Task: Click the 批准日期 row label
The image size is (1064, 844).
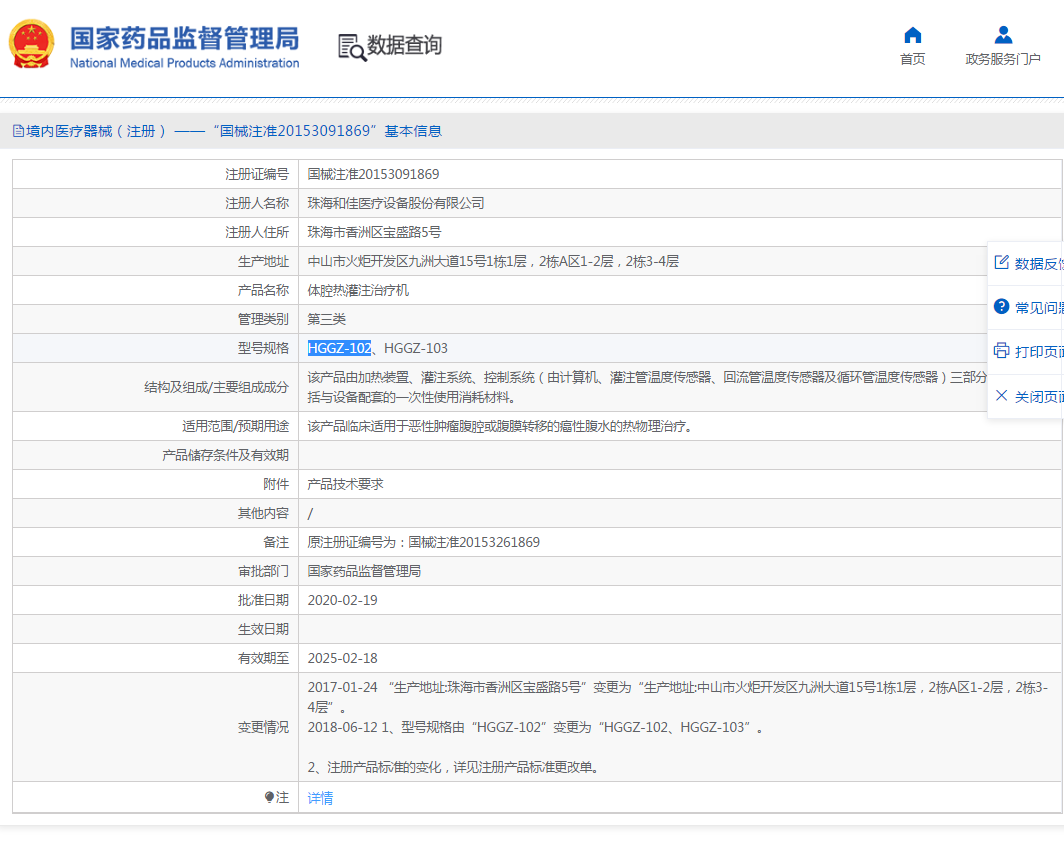Action: (x=263, y=600)
